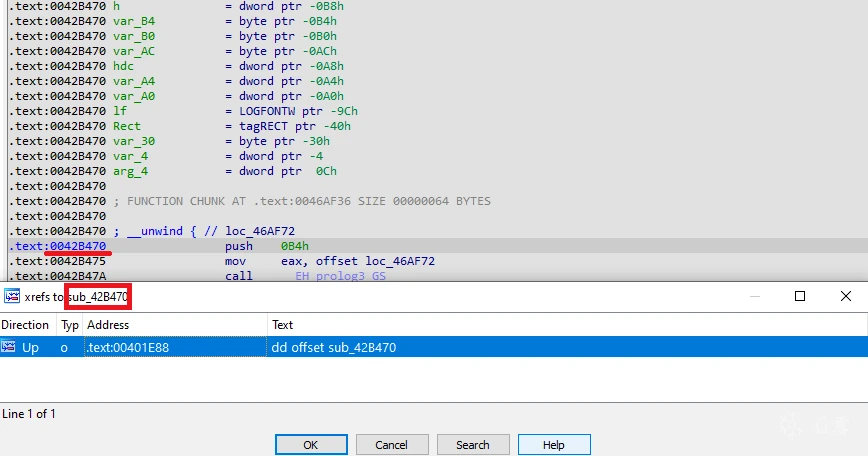Click the 'Up' direction cell

[30, 348]
